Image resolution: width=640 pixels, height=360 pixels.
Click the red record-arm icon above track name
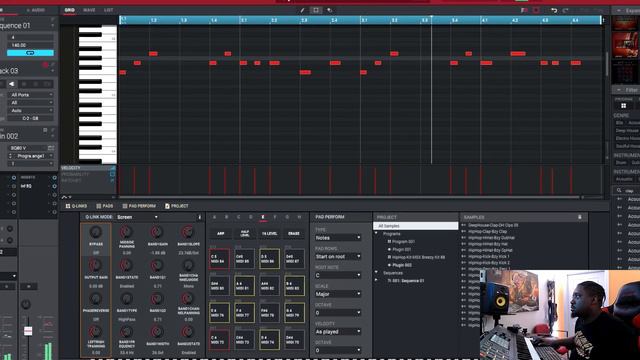[45, 64]
